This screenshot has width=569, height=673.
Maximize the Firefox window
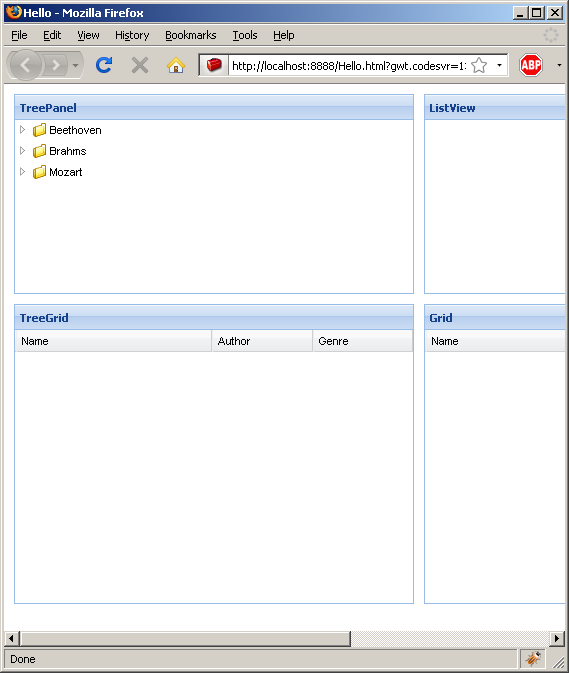coord(536,13)
